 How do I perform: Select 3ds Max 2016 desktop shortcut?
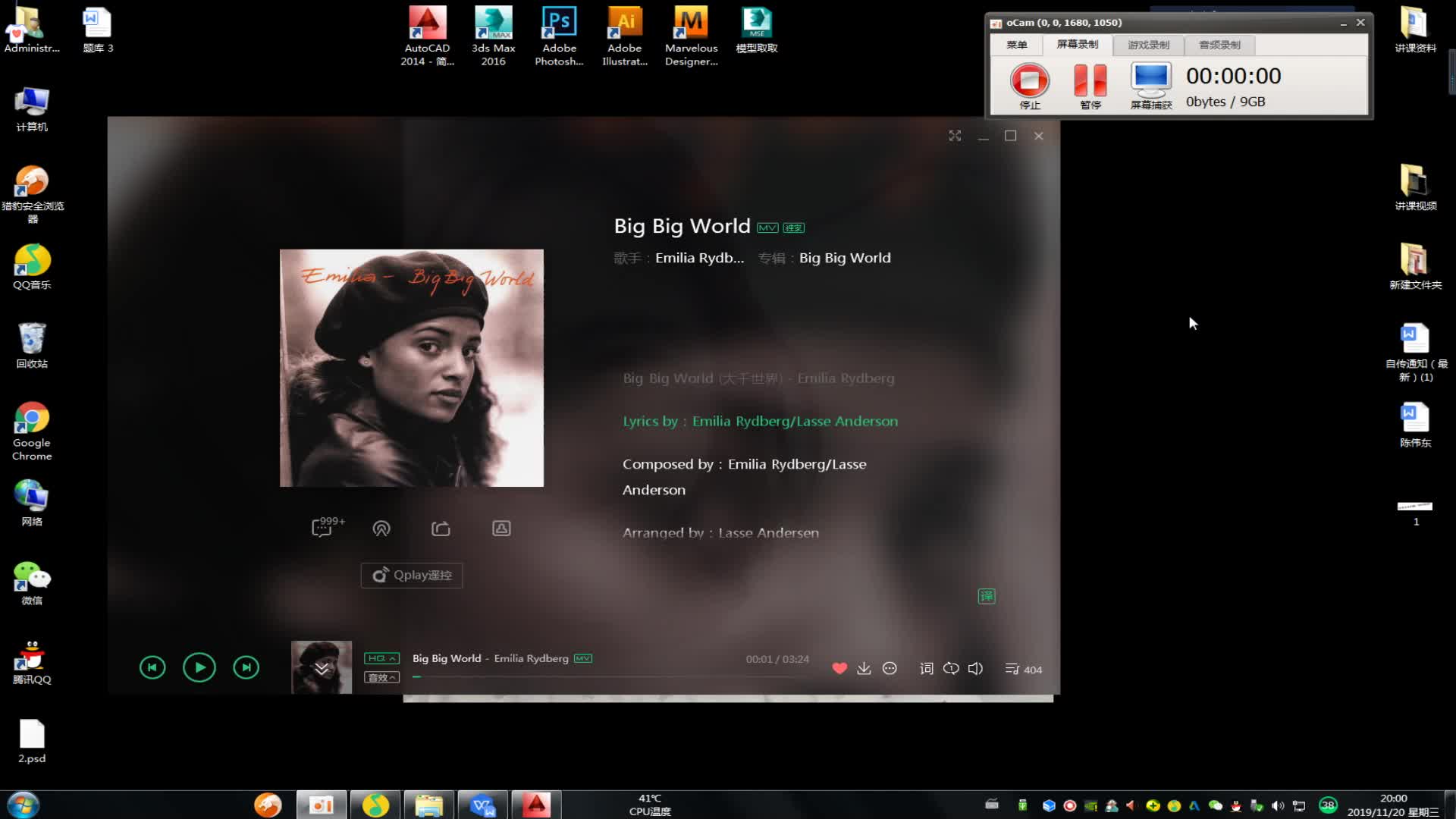coord(493,36)
